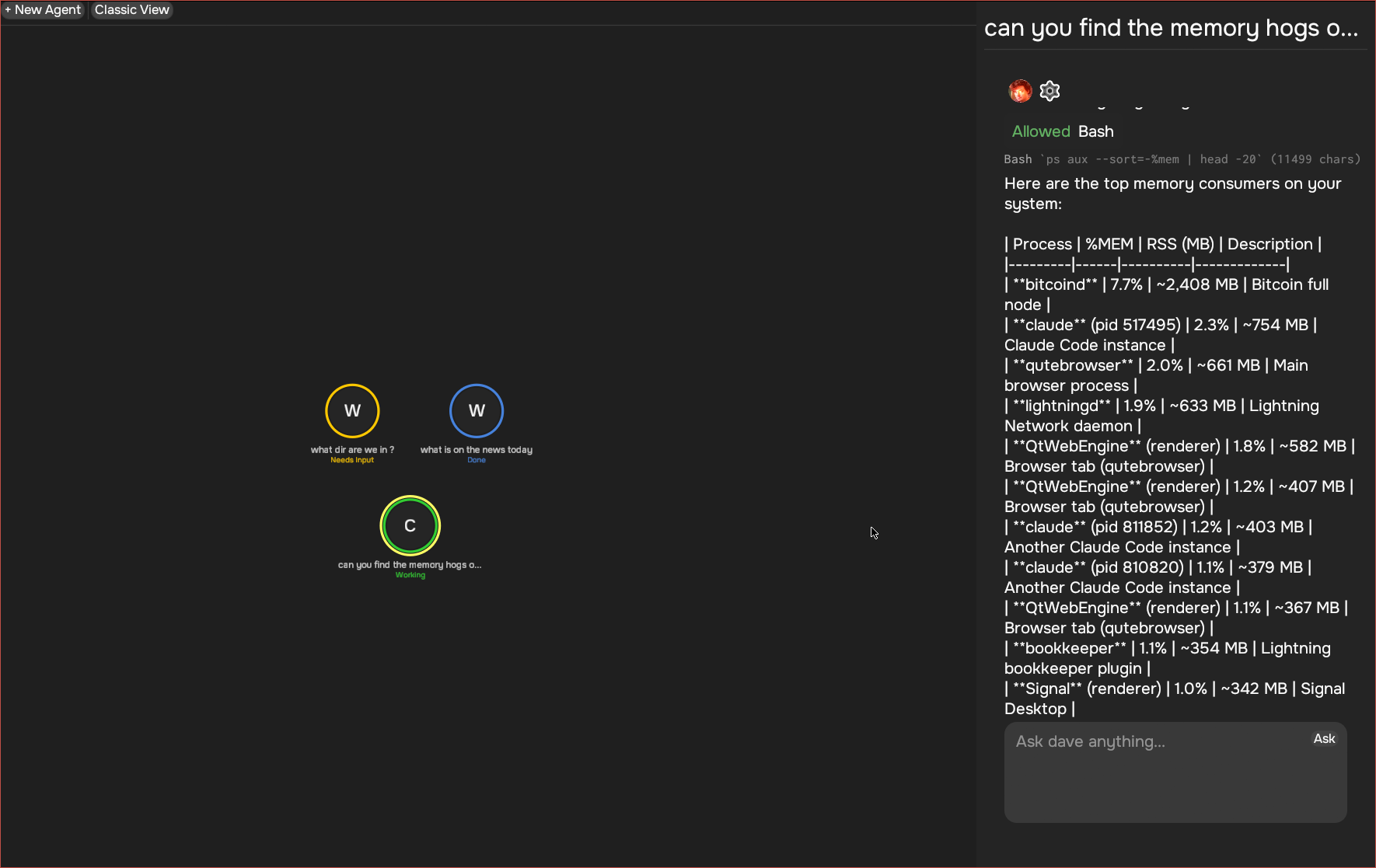Click the + New Agent button
Screen dimensions: 1376x868
[x=44, y=10]
